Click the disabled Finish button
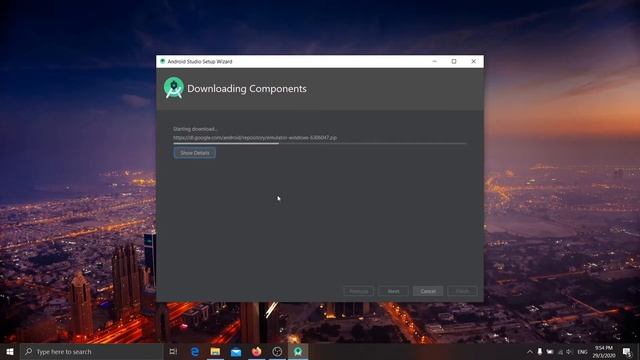This screenshot has width=640, height=360. (462, 291)
